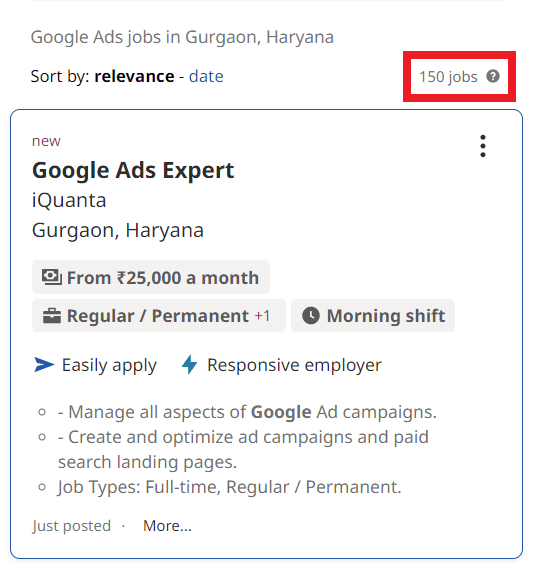The height and width of the screenshot is (569, 534).
Task: Click the Easily apply arrow icon
Action: 44,365
